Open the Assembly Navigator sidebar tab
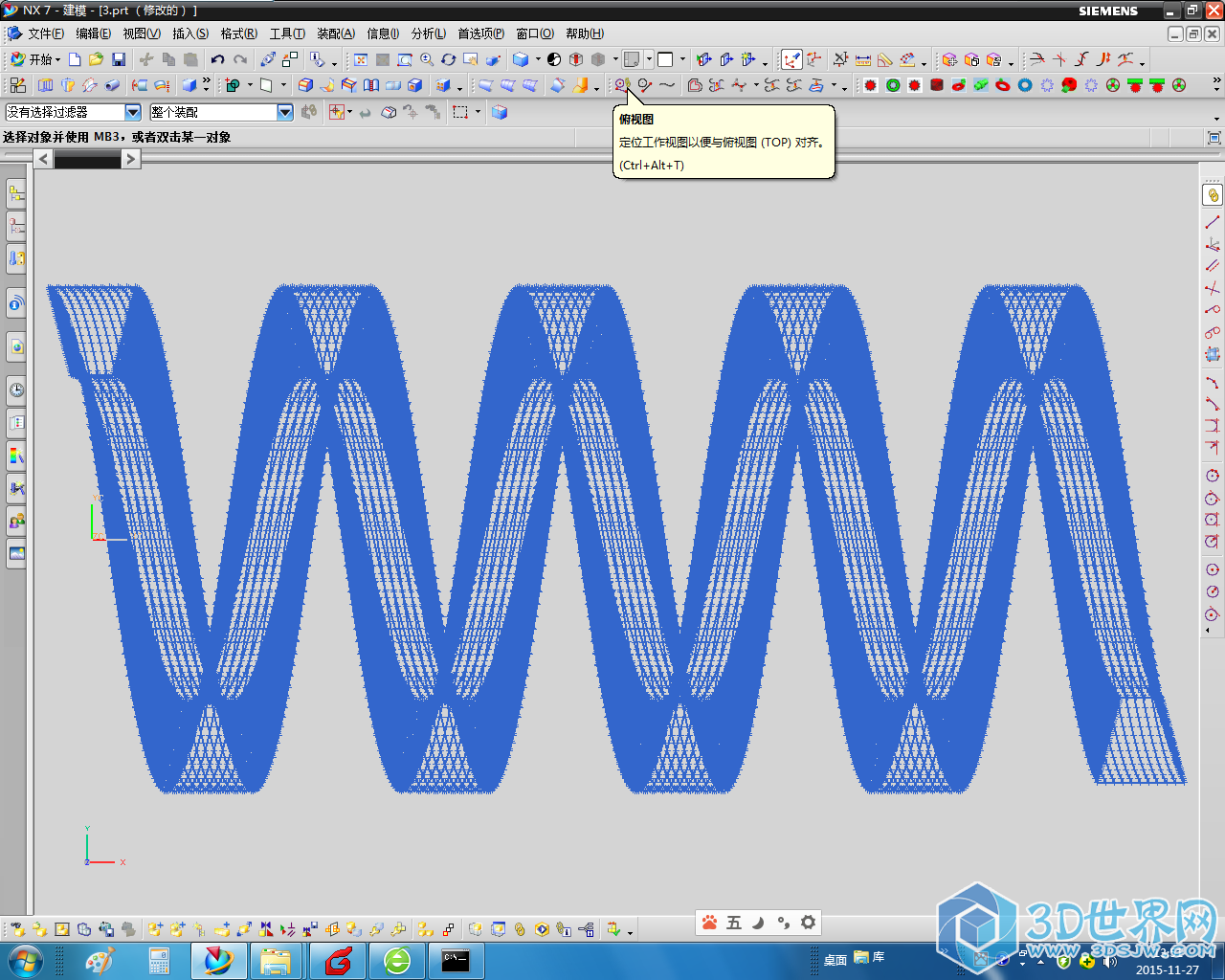This screenshot has height=980, width=1225. (x=16, y=194)
